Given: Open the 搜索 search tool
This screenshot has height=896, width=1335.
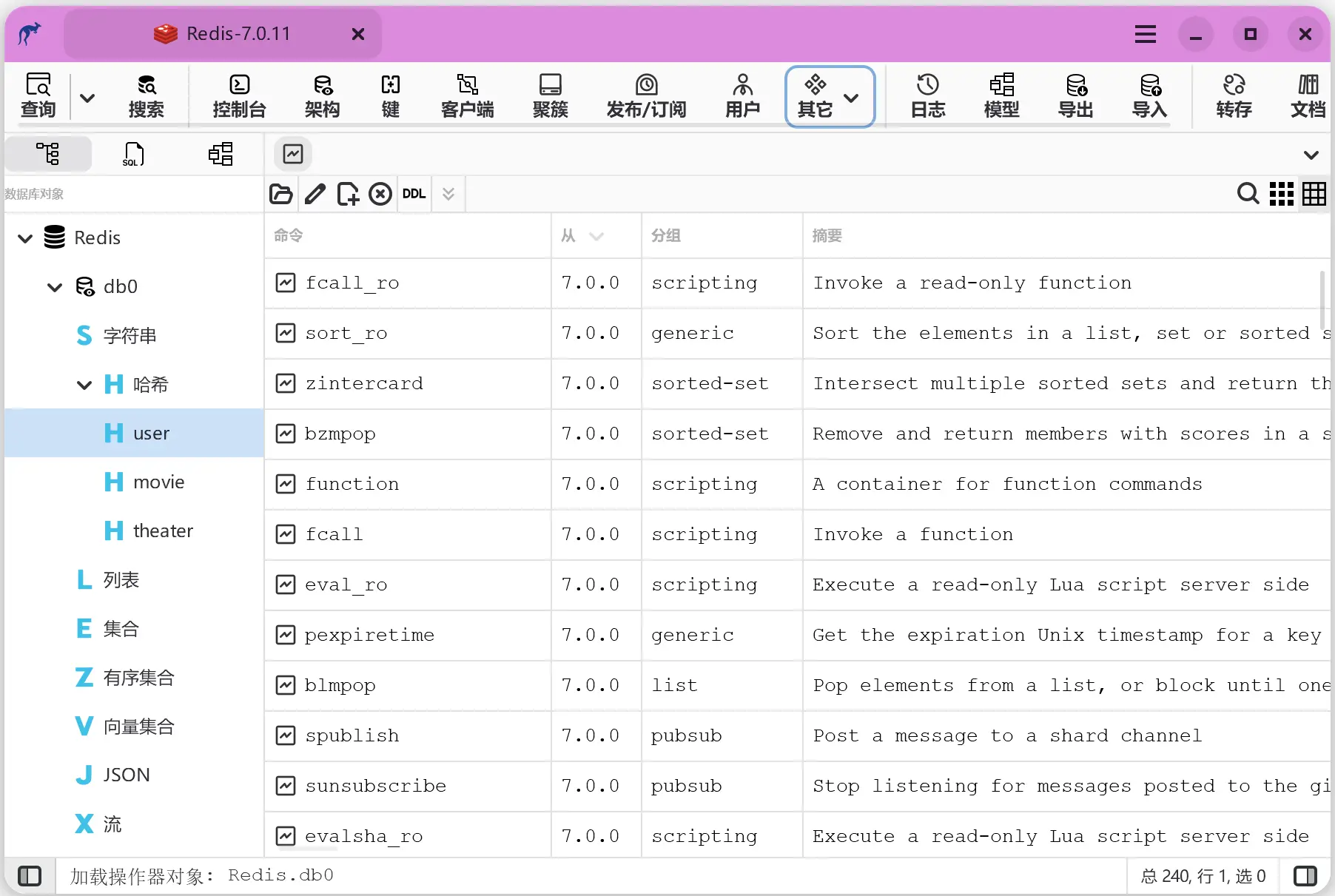Looking at the screenshot, I should pyautogui.click(x=147, y=96).
